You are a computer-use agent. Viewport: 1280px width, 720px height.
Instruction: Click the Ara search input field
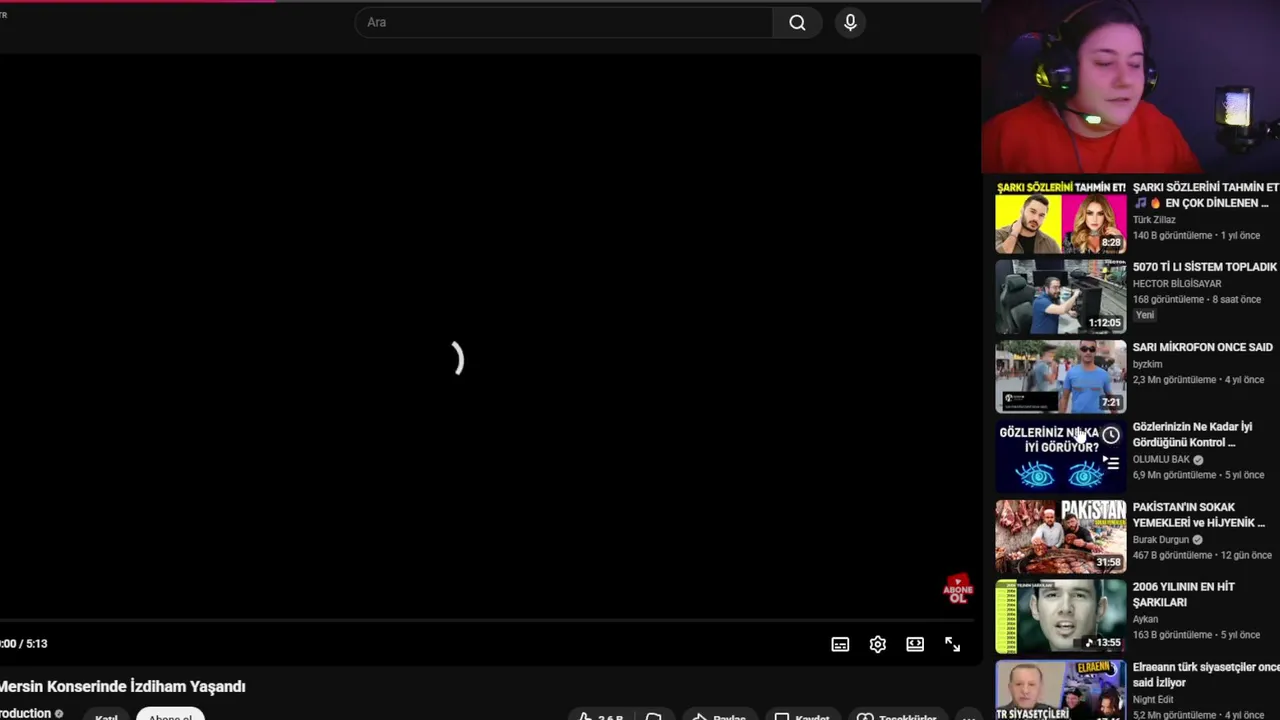pos(564,23)
